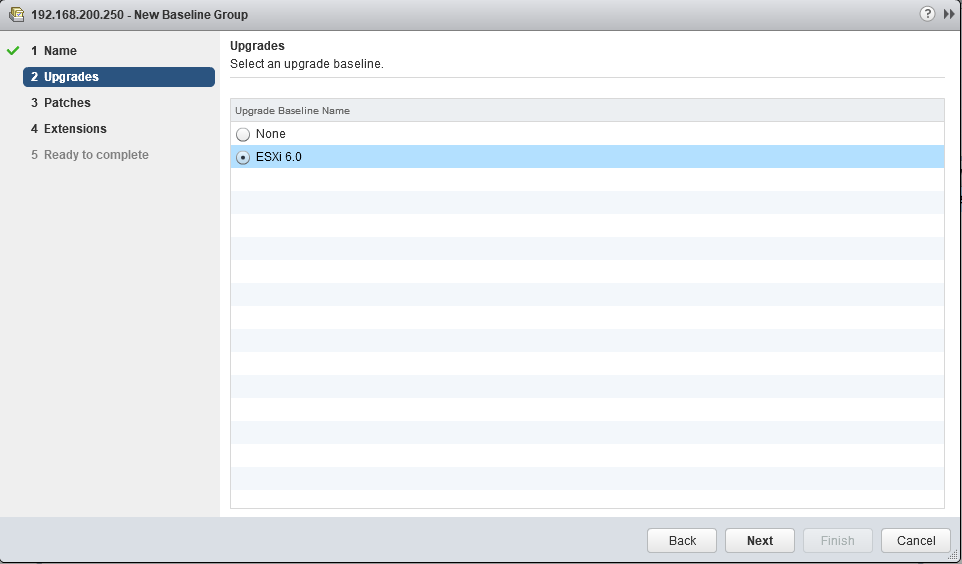962x564 pixels.
Task: Click the ESXi 6.0 row label text
Action: coord(279,157)
